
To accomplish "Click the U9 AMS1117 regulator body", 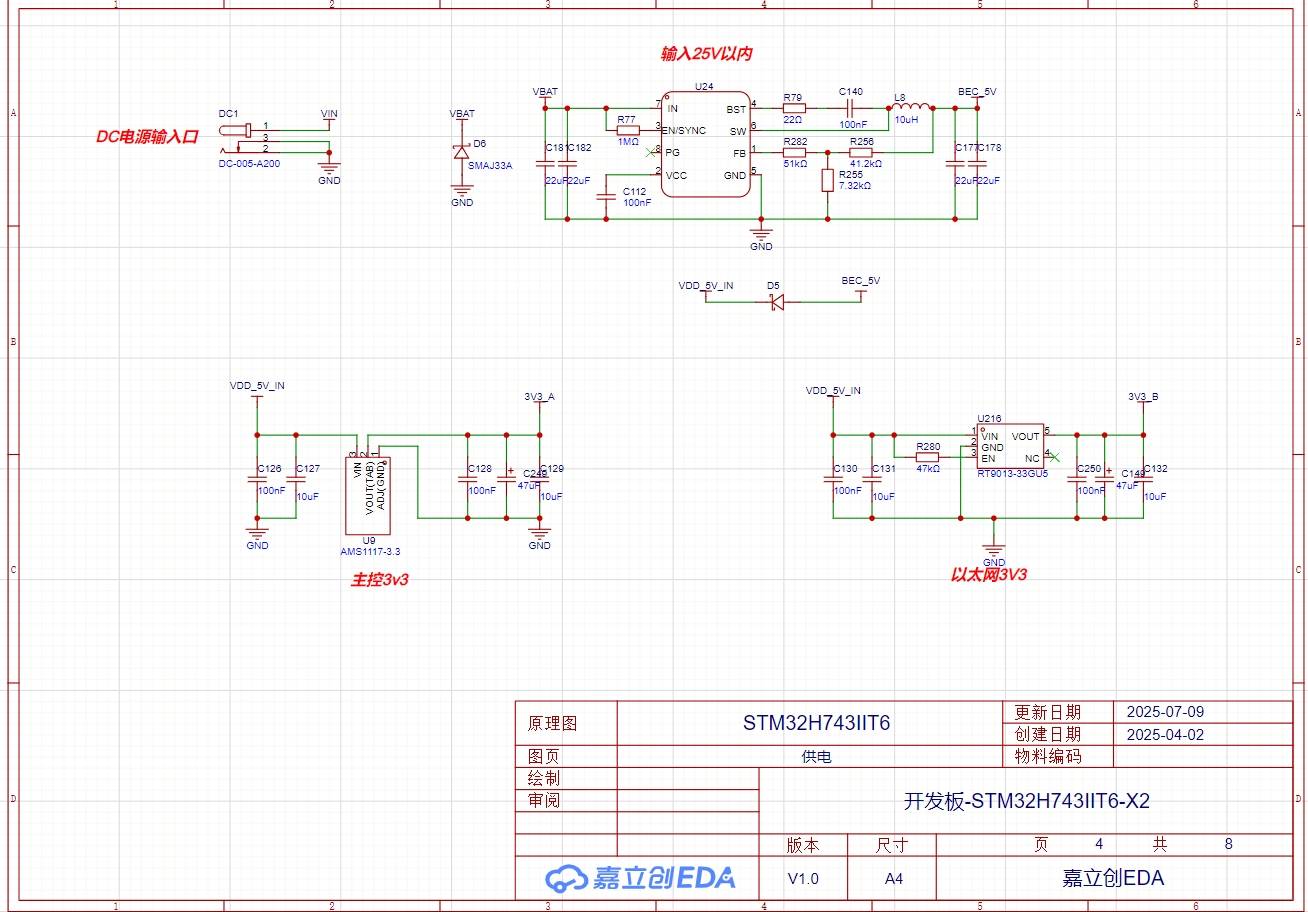I will pyautogui.click(x=368, y=495).
